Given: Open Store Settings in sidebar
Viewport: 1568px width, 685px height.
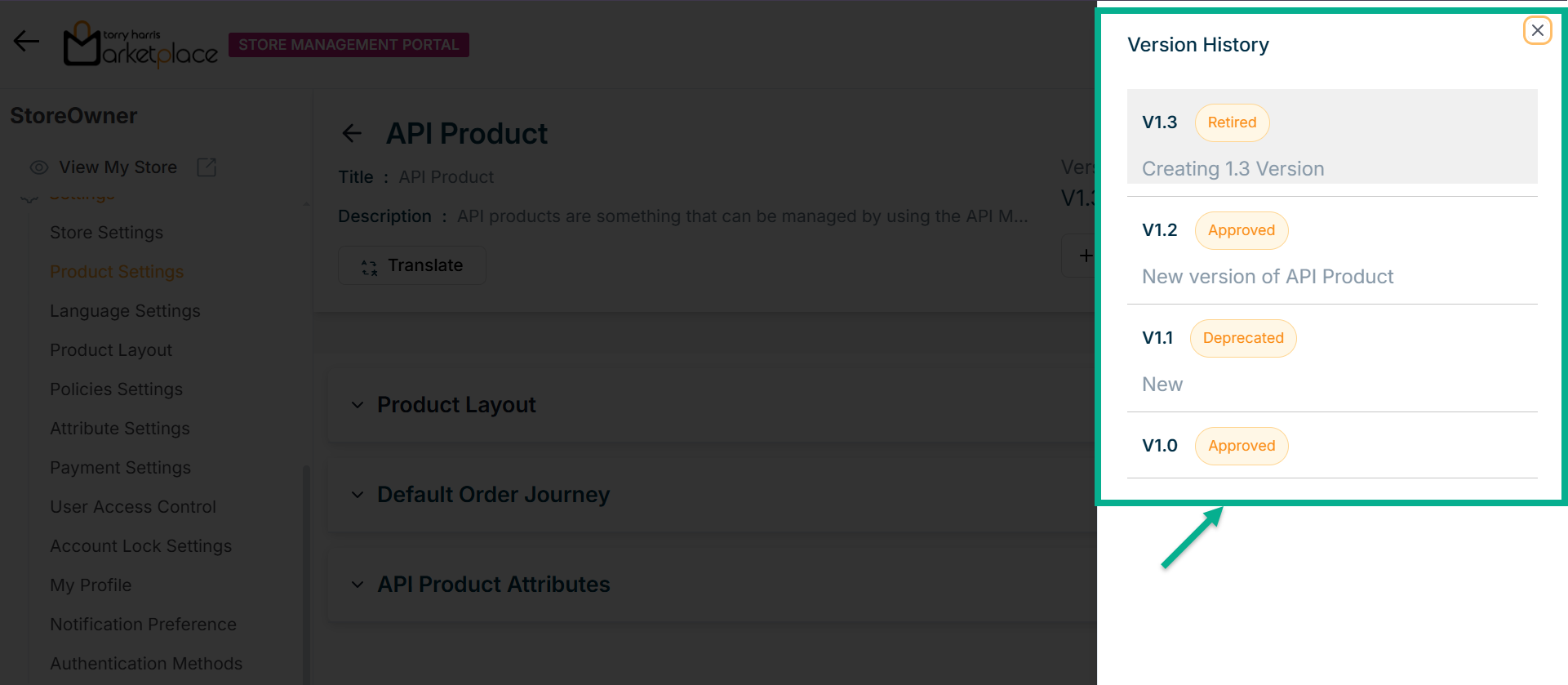Looking at the screenshot, I should (106, 233).
